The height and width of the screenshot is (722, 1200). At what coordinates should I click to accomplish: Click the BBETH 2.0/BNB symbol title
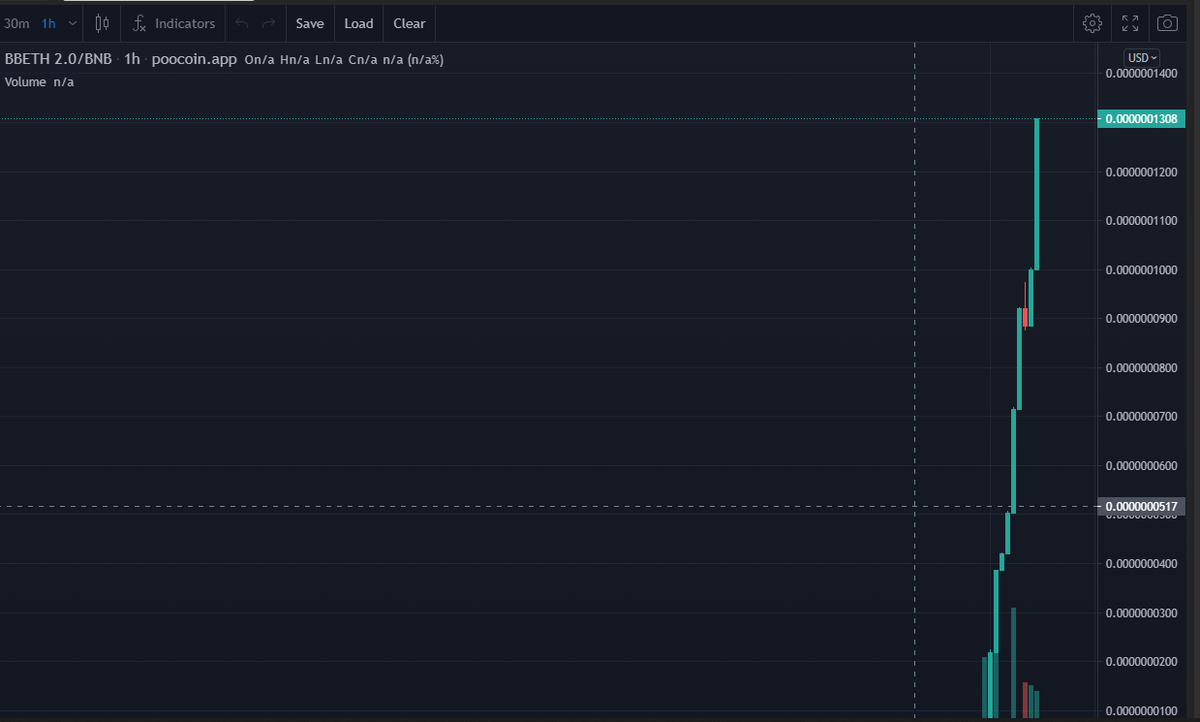coord(58,59)
